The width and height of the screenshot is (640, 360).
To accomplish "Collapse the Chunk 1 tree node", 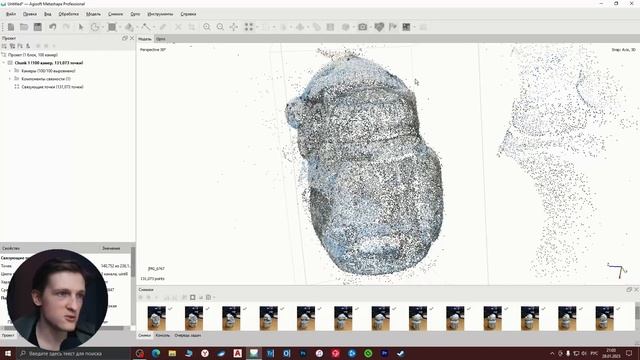I will [x=4, y=63].
